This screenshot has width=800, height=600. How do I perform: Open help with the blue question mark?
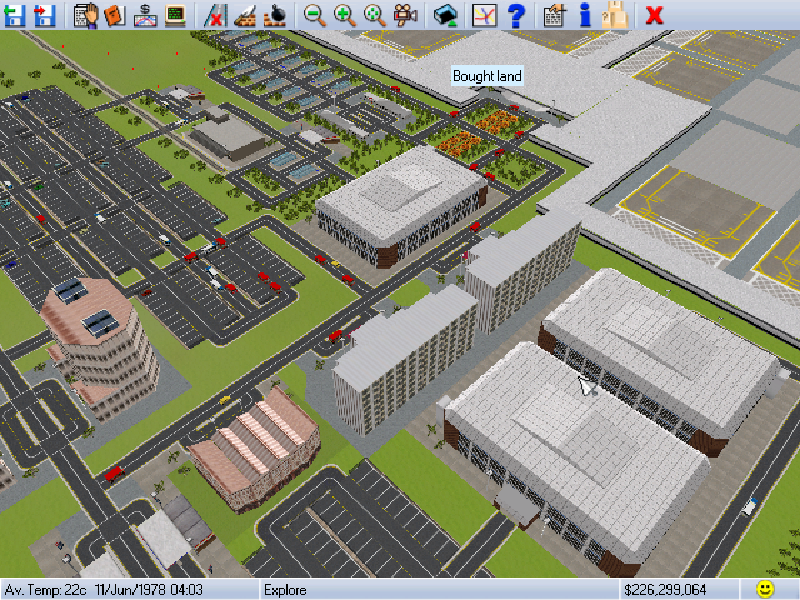[515, 14]
